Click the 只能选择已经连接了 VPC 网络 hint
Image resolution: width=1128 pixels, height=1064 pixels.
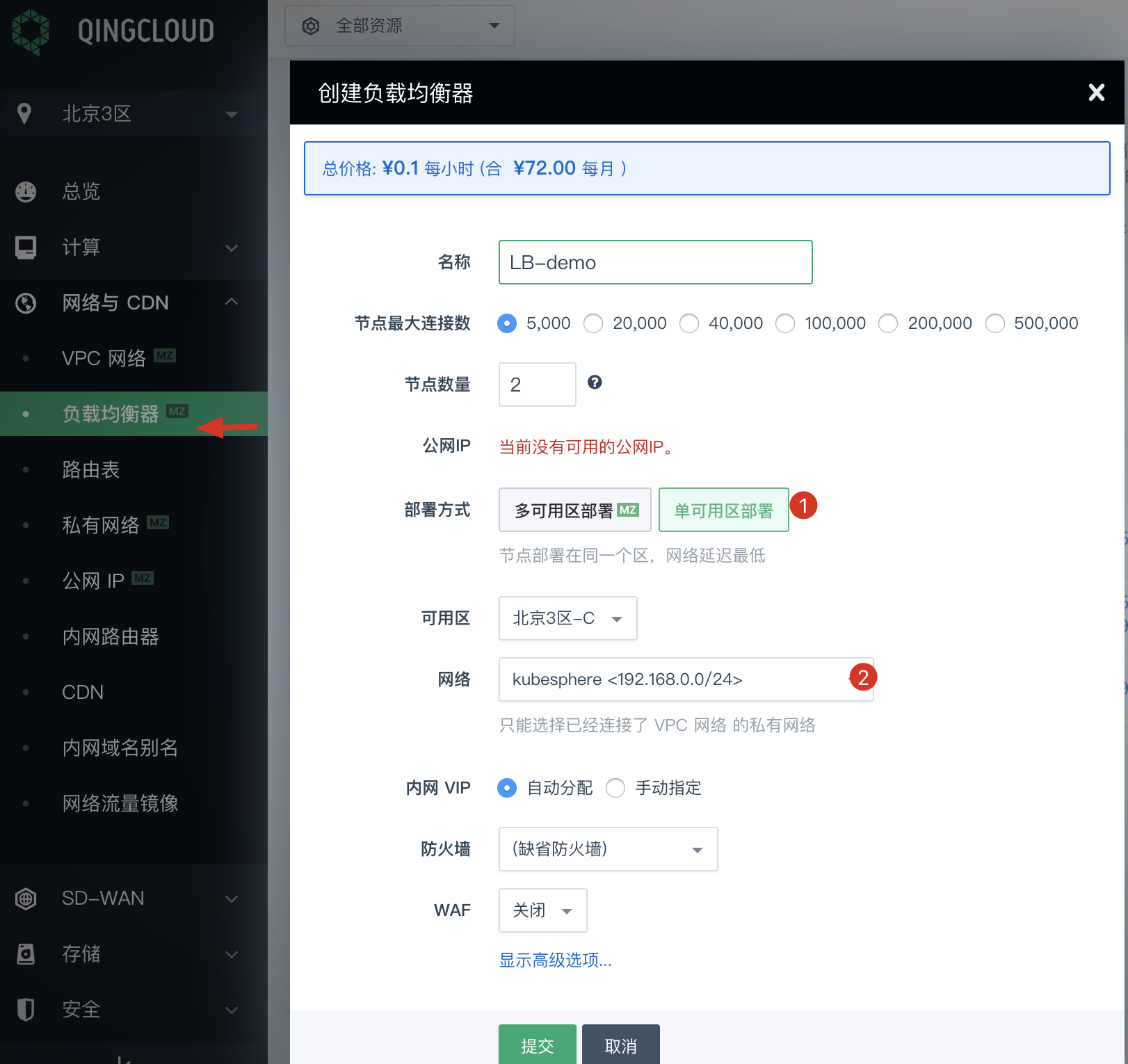pyautogui.click(x=657, y=725)
